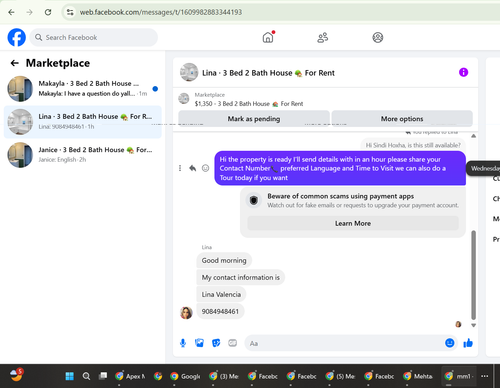This screenshot has height=388, width=500.
Task: Click the microphone voice clip icon
Action: point(183,343)
